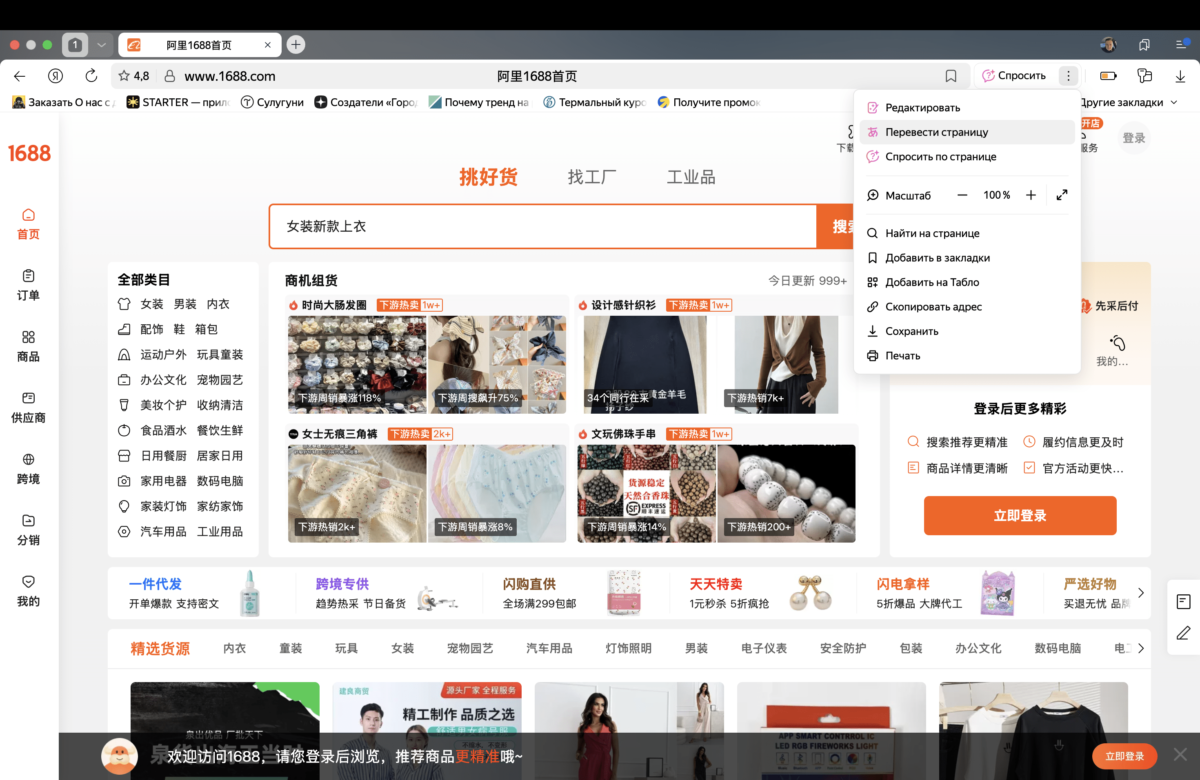Switch to the 找工厂 tab
This screenshot has width=1200, height=780.
592,177
